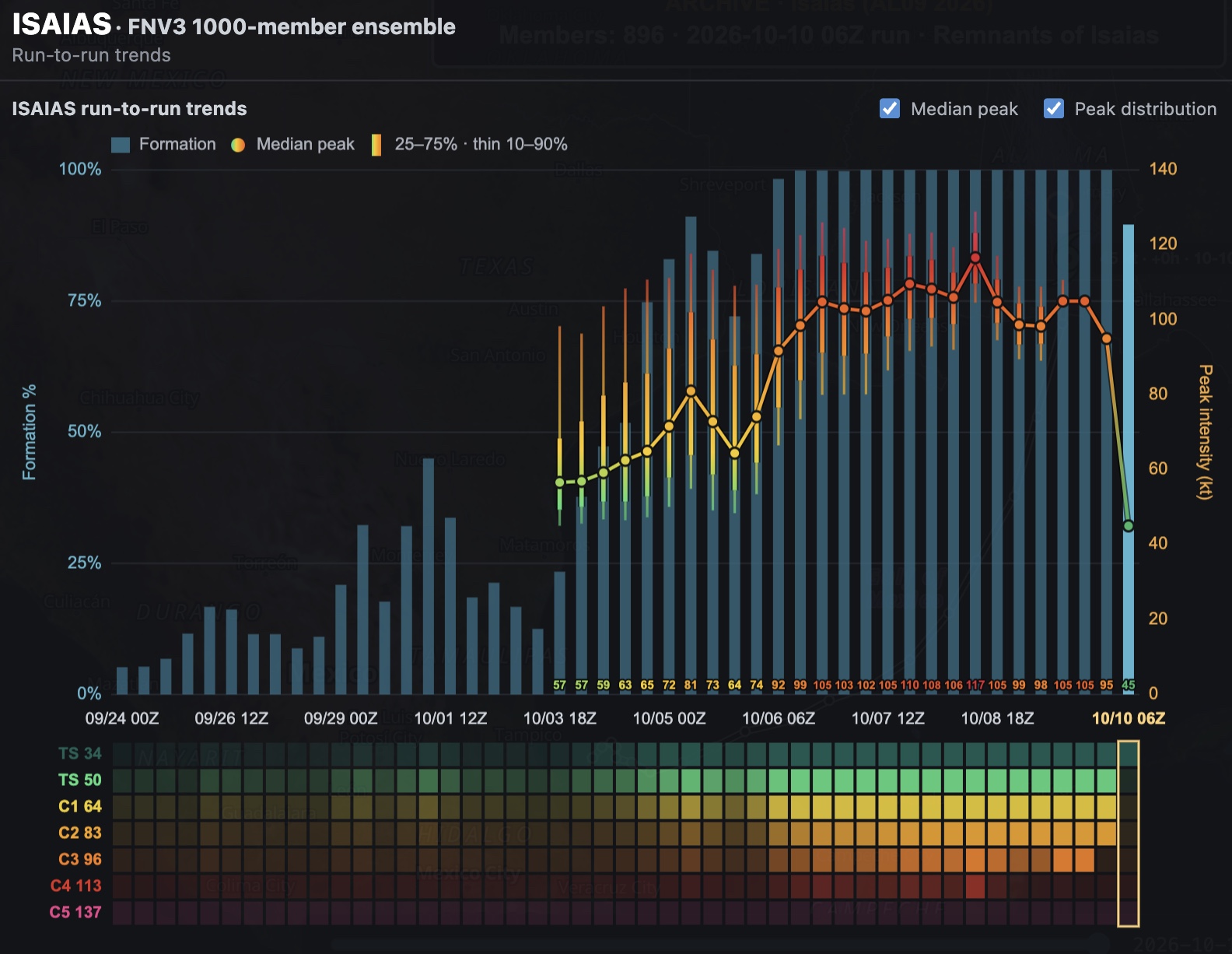This screenshot has width=1232, height=954.
Task: Toggle the Peak distribution checkbox
Action: tap(1054, 109)
